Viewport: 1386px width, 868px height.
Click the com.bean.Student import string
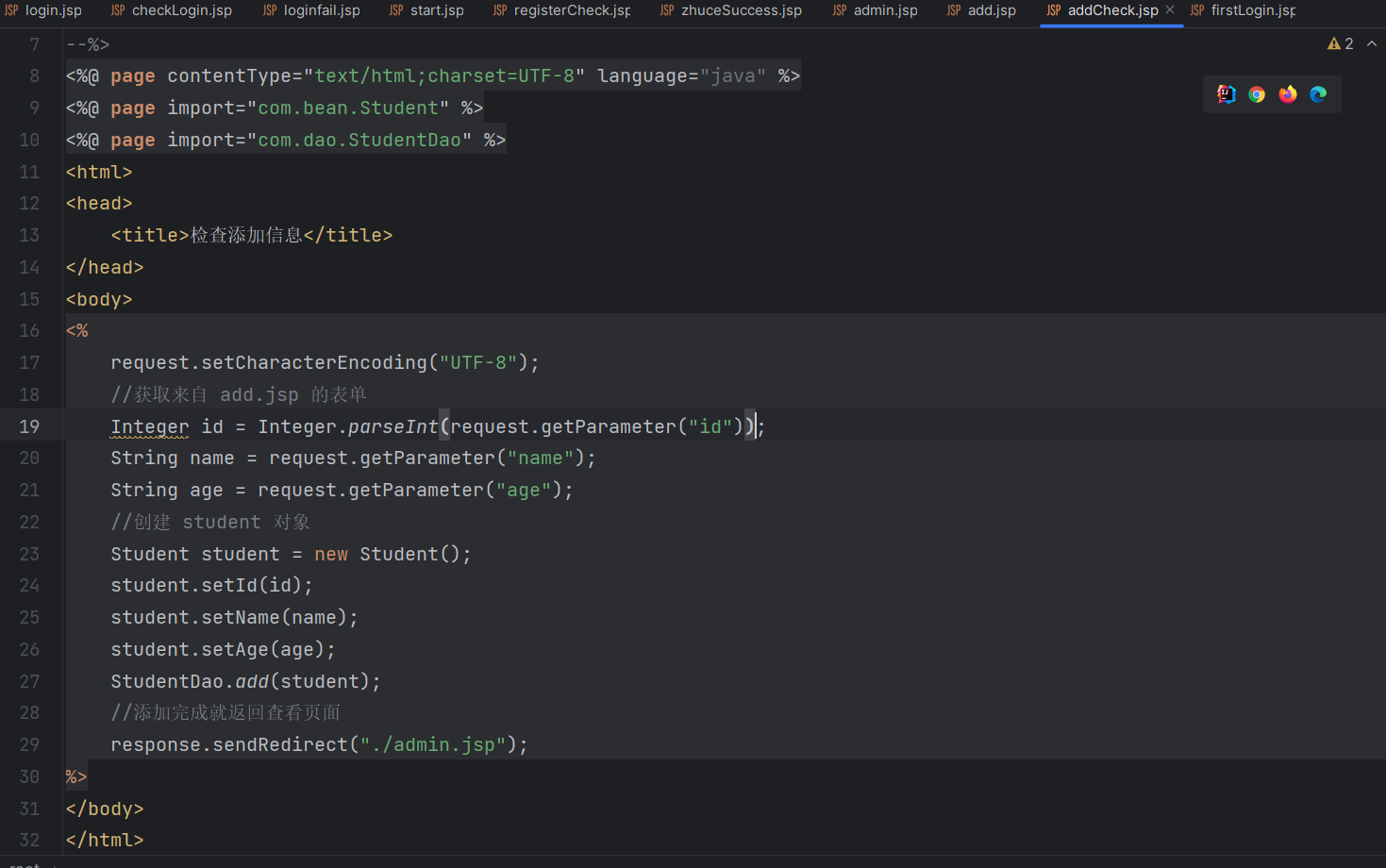click(x=348, y=108)
